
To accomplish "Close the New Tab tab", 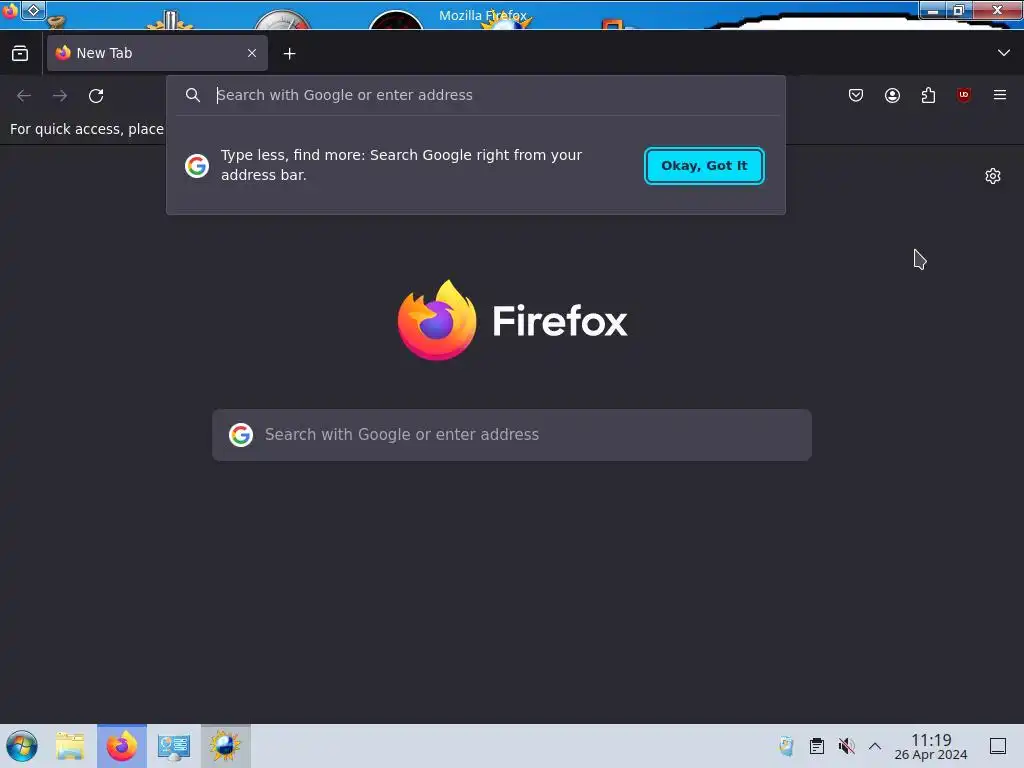I will [251, 53].
